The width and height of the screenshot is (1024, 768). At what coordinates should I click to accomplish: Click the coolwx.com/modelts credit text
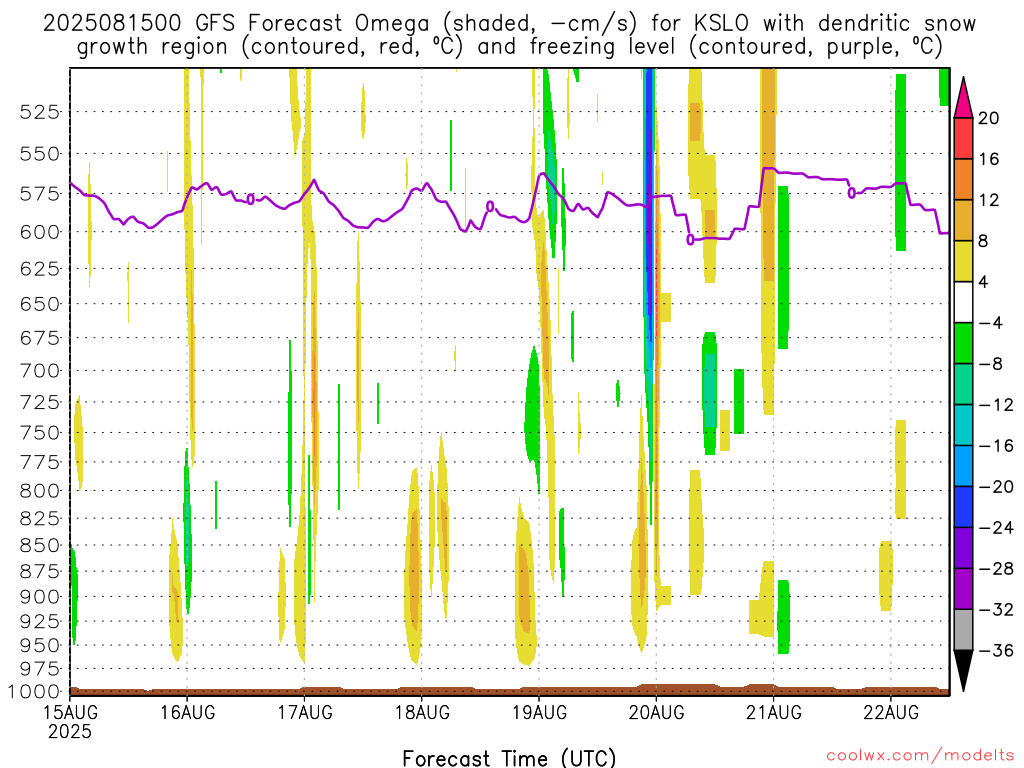[920, 756]
